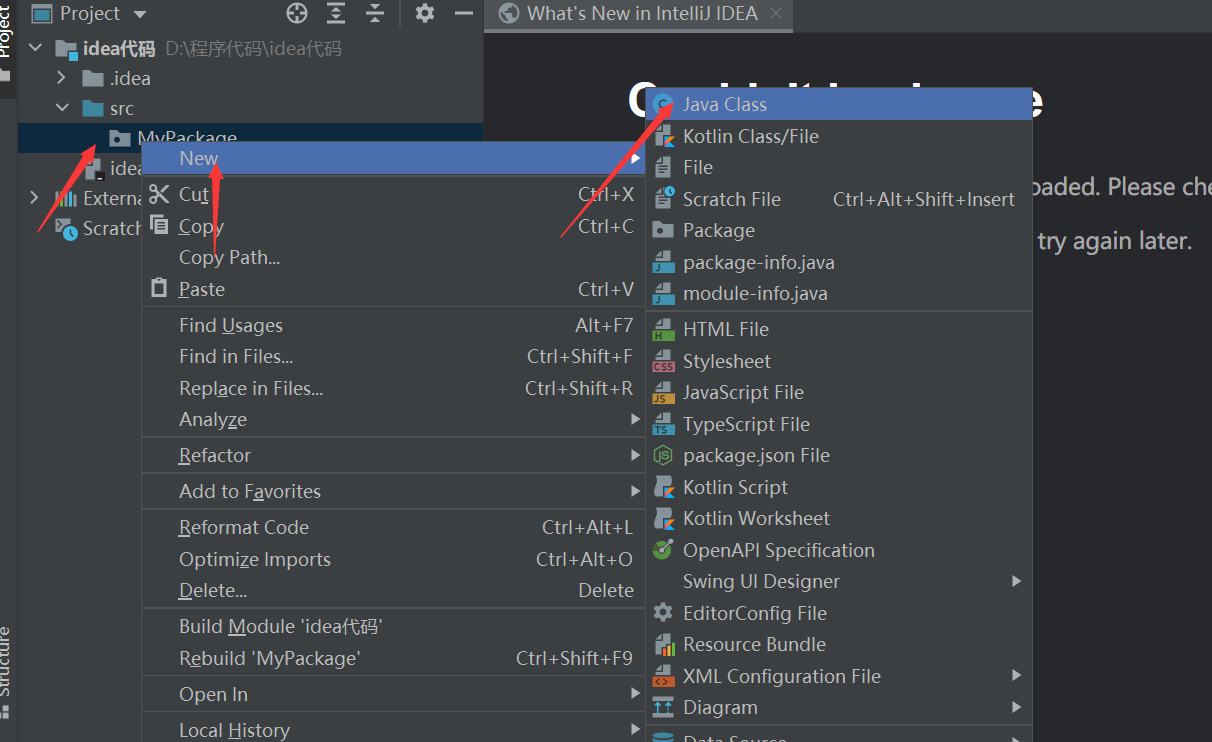Select Replace in Files... entry
This screenshot has width=1212, height=742.
393,388
